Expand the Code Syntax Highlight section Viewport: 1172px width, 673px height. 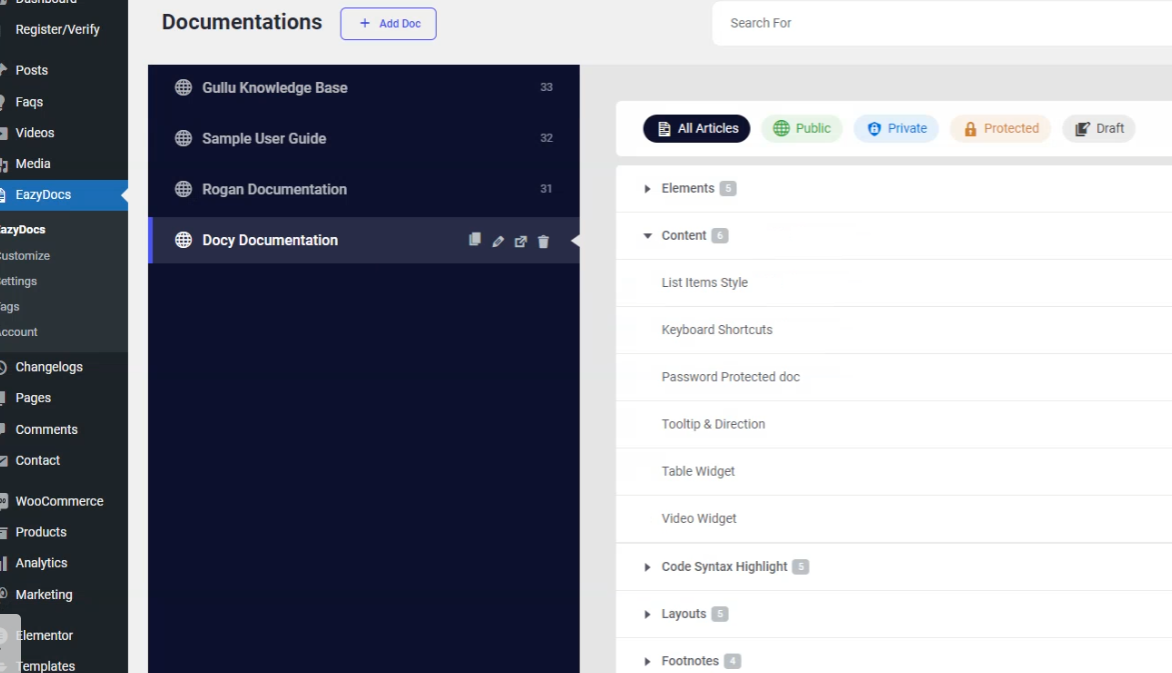(647, 567)
